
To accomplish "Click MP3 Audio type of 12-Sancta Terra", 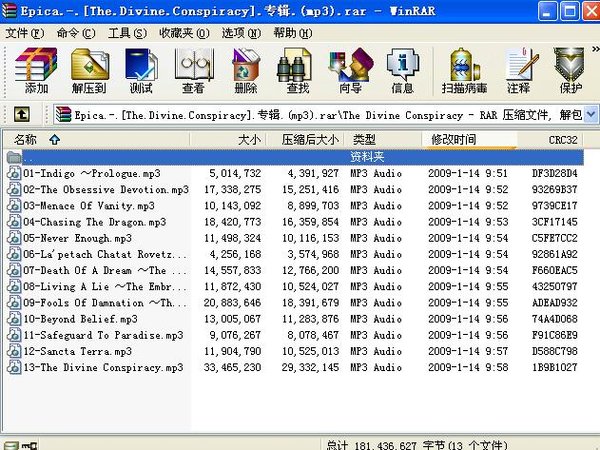I will click(376, 351).
